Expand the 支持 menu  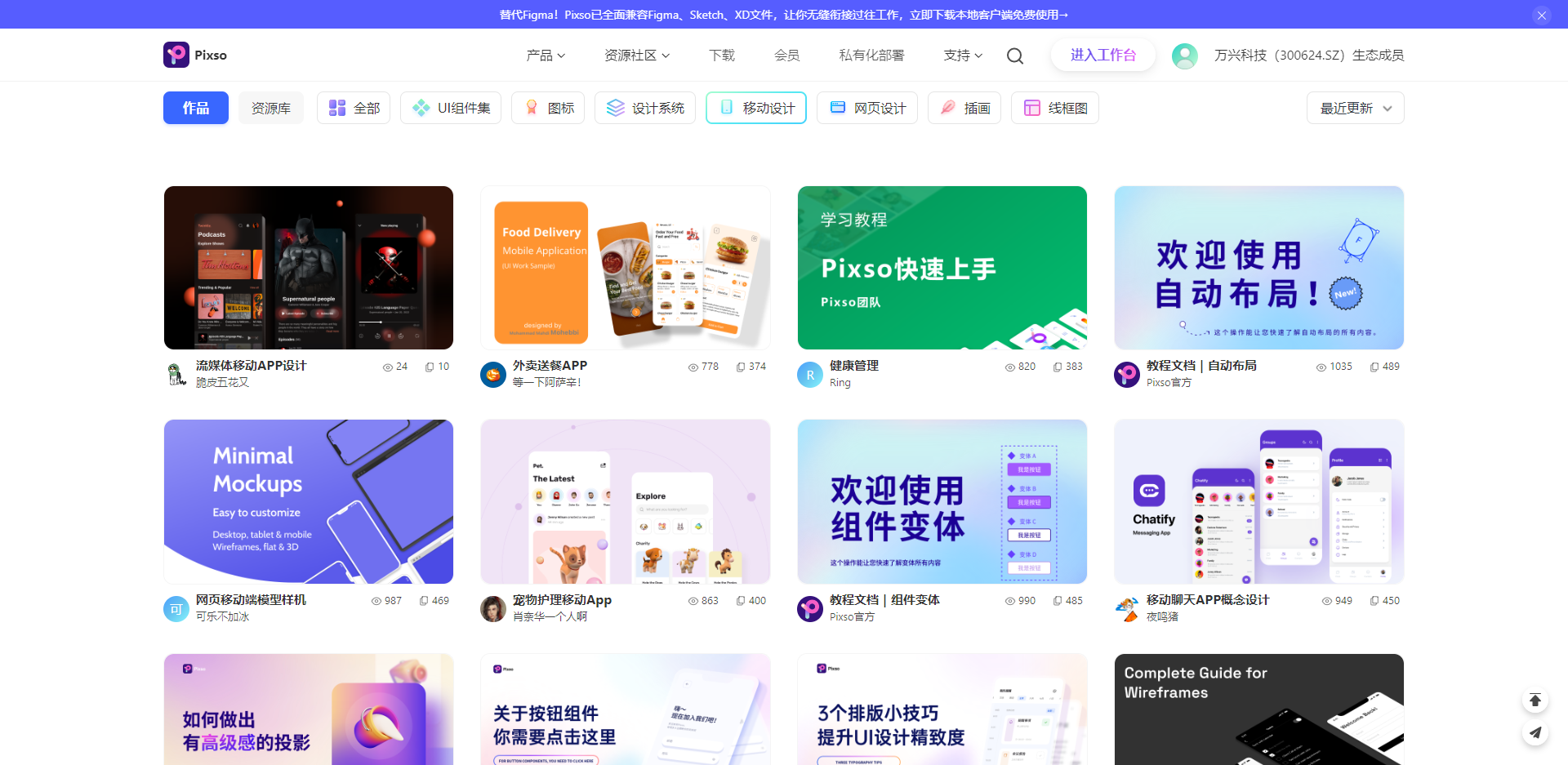tap(963, 56)
